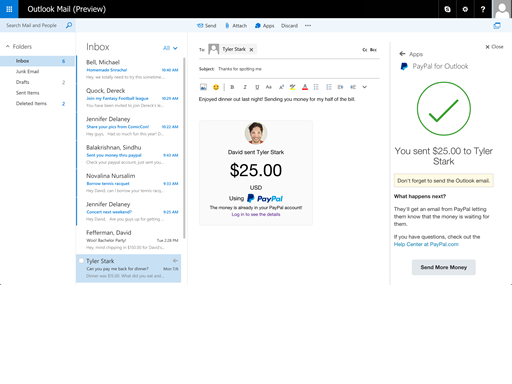This screenshot has width=512, height=384.
Task: Expand more formatting options chevron
Action: pos(364,87)
